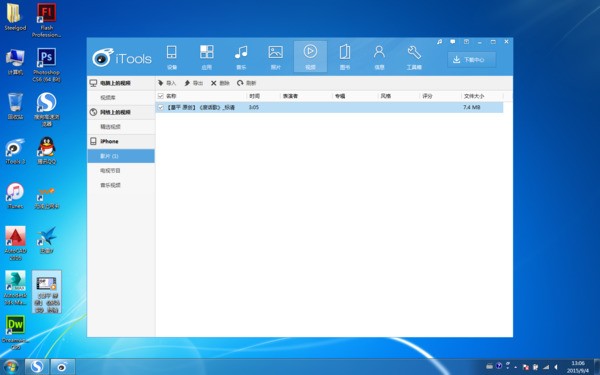This screenshot has height=375, width=600.
Task: Click the Export (导出) toolbar button
Action: (194, 83)
